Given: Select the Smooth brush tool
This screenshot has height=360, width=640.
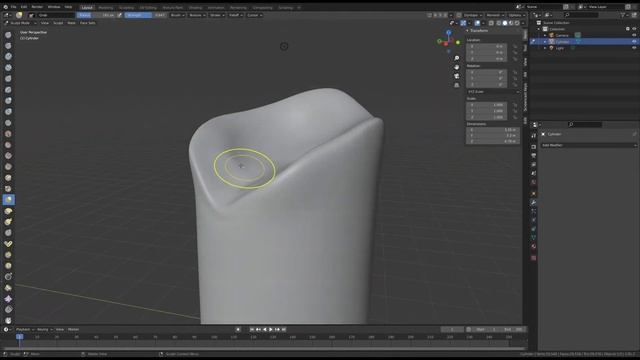Looking at the screenshot, I should click(8, 134).
